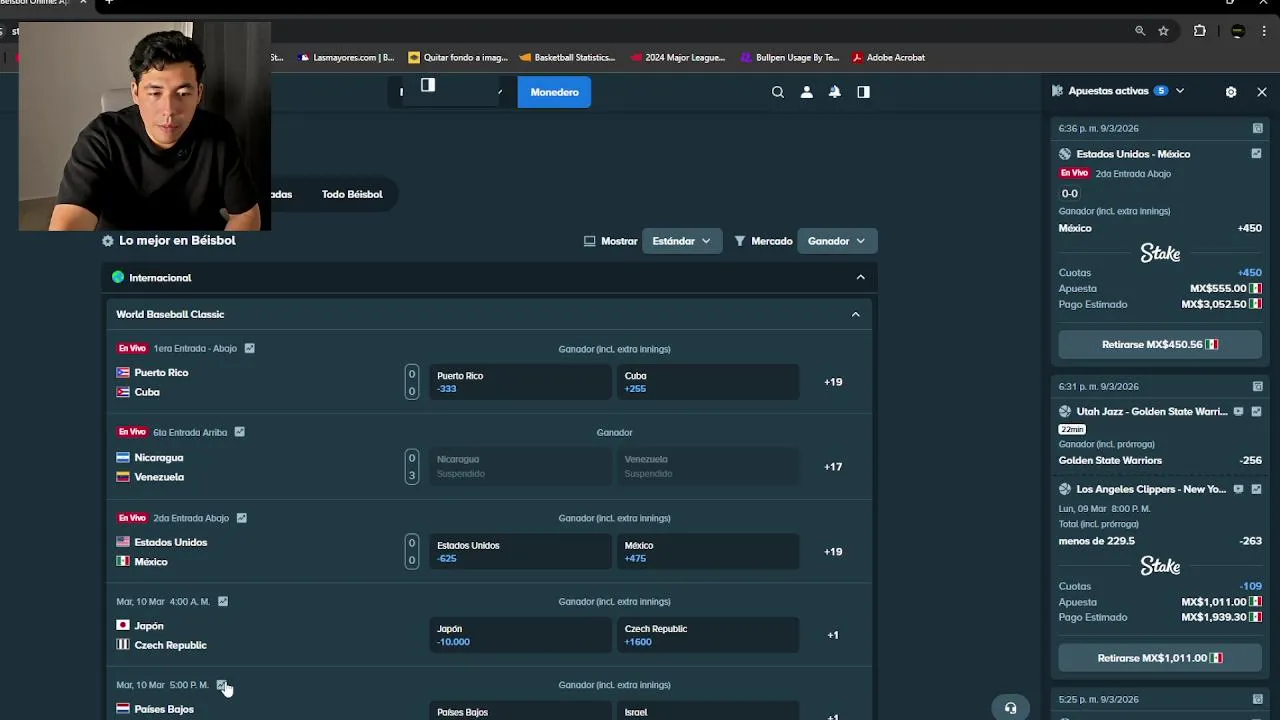The height and width of the screenshot is (720, 1280).
Task: Open stats chart icon for Japón - Czech Republic
Action: [x=222, y=601]
